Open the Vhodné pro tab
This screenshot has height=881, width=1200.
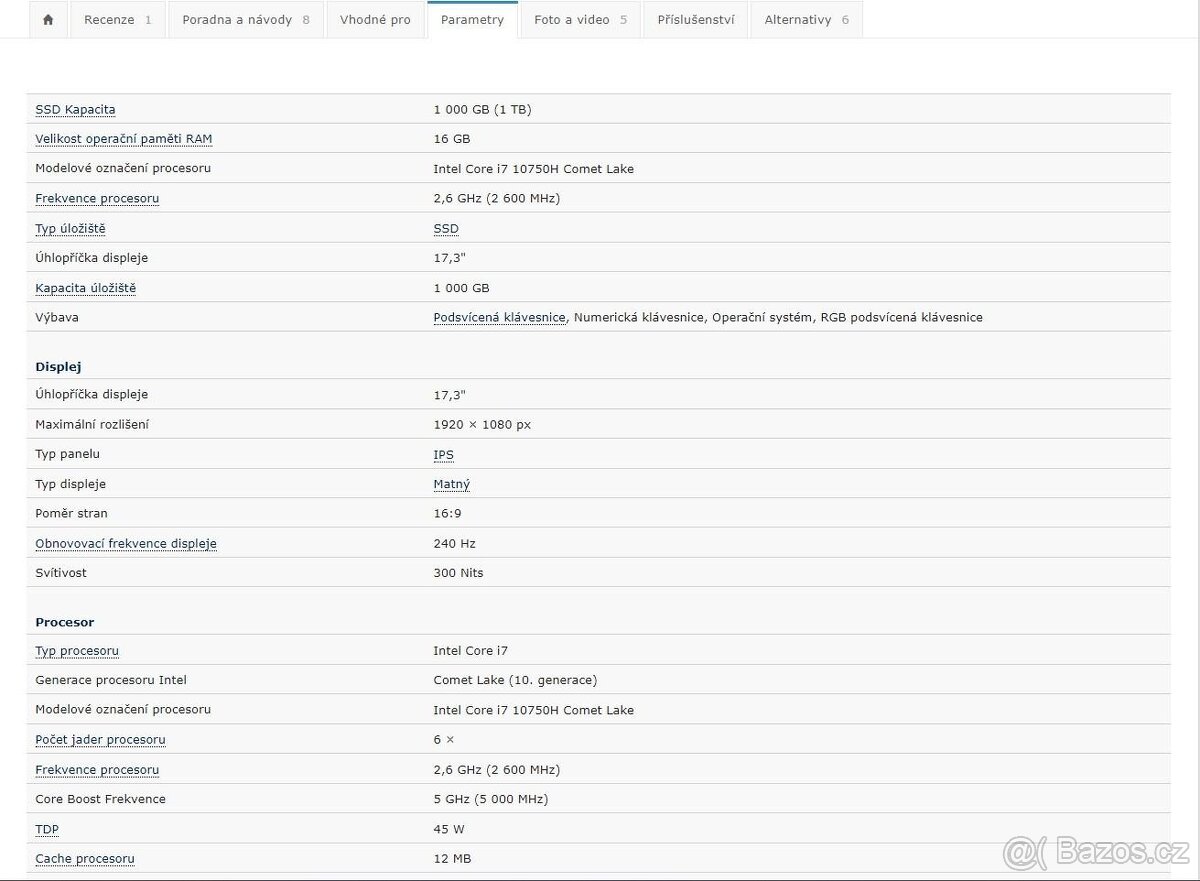(x=375, y=20)
